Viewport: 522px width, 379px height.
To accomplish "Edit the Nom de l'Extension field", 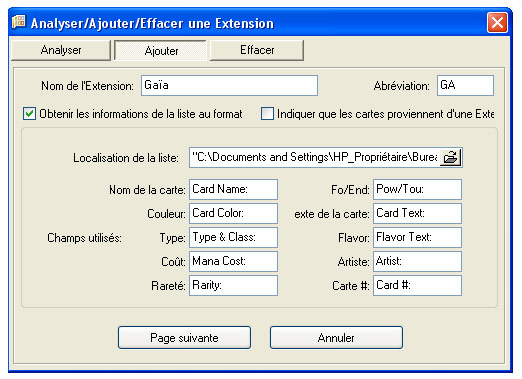I will [229, 86].
